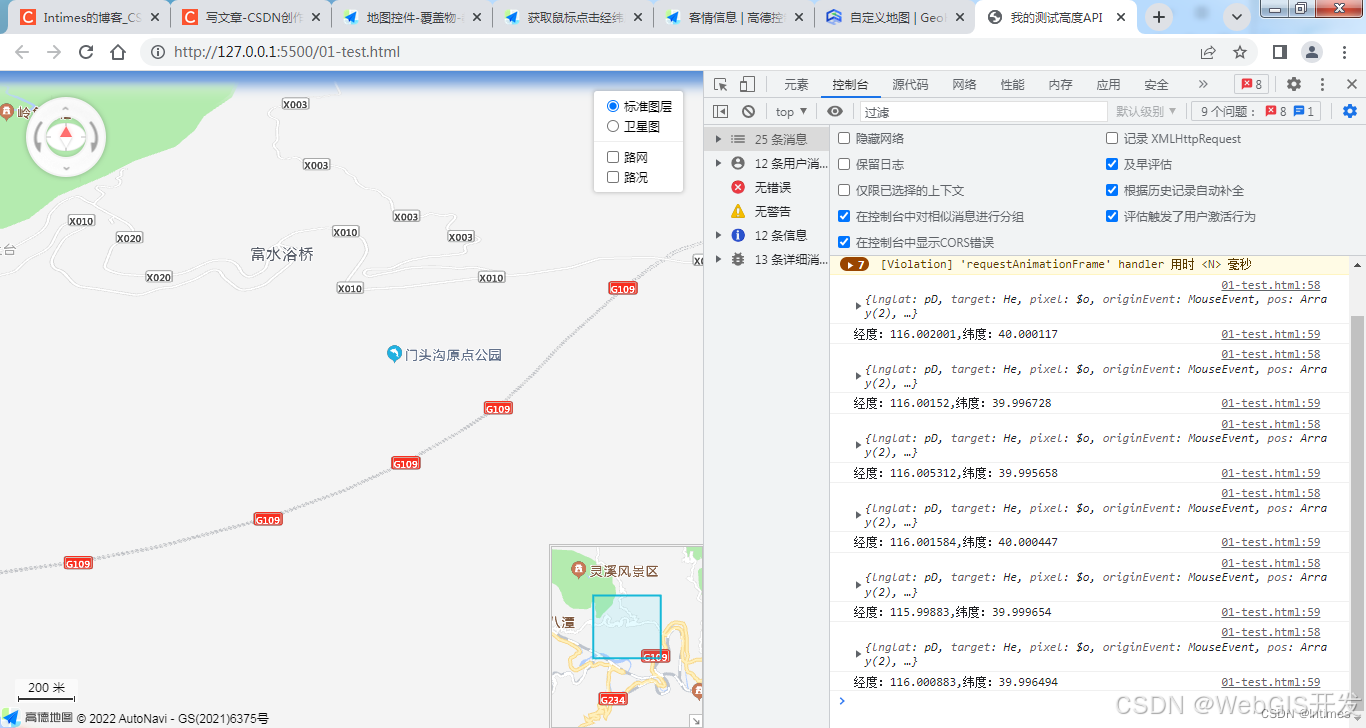The width and height of the screenshot is (1366, 728).
Task: Open the Chrome three-dot menu
Action: [1344, 52]
